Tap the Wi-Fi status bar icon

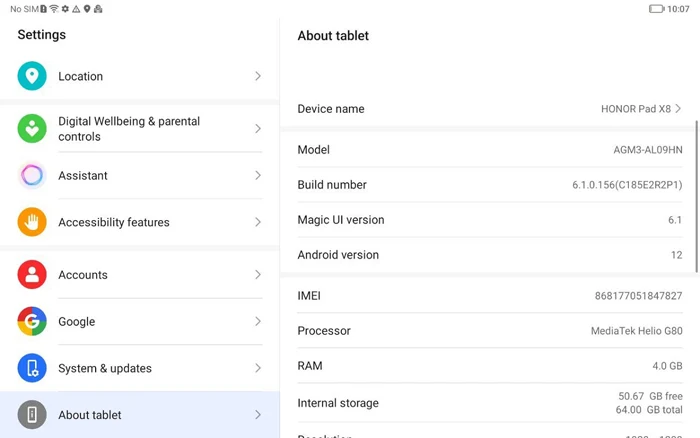point(54,8)
